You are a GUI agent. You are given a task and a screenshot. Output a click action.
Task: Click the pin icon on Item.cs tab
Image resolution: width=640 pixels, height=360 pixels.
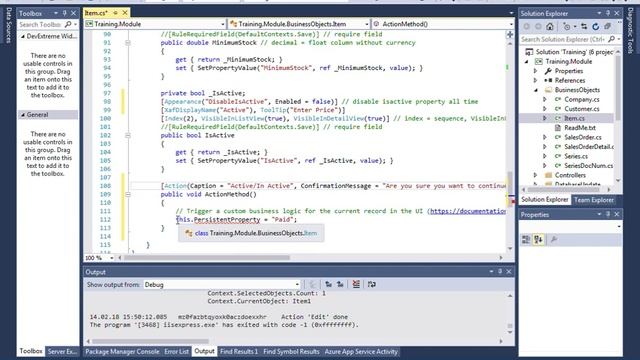(116, 13)
